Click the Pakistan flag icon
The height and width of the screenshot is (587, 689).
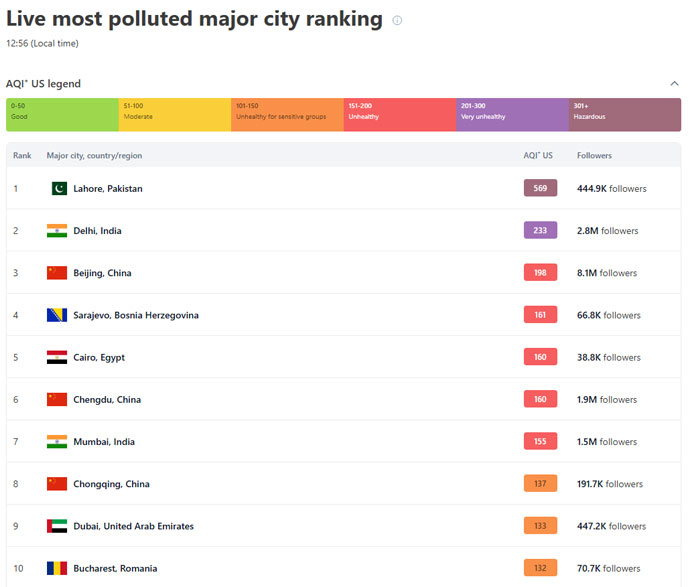click(x=58, y=188)
